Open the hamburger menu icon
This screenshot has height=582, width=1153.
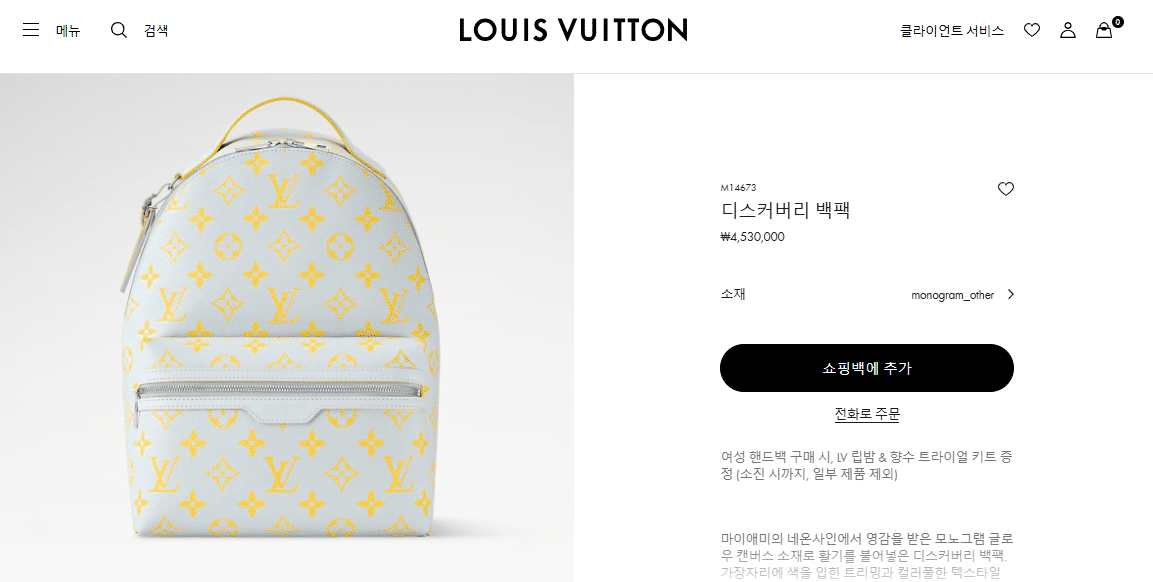pyautogui.click(x=31, y=30)
